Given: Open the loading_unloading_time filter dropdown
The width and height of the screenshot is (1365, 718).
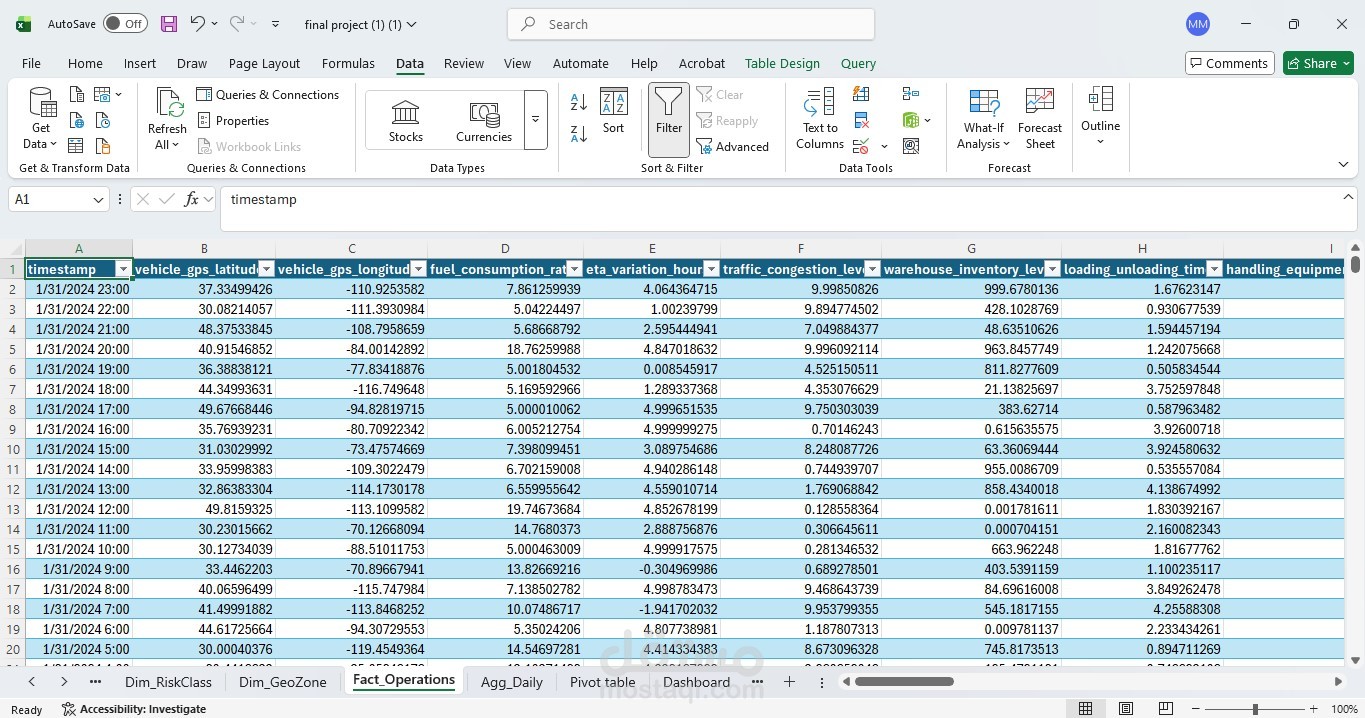Looking at the screenshot, I should [1214, 269].
